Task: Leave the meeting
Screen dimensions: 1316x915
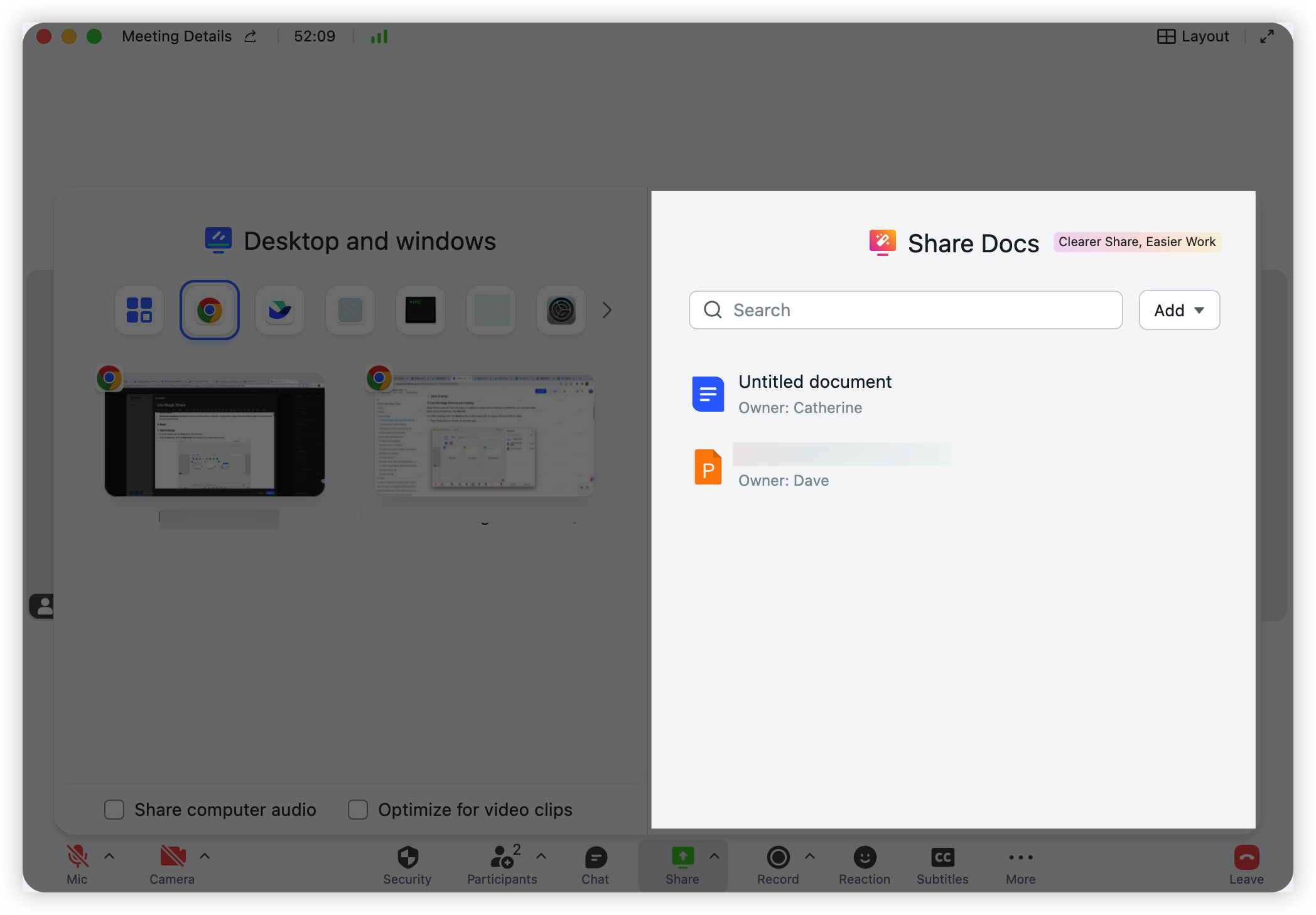Action: click(x=1246, y=865)
